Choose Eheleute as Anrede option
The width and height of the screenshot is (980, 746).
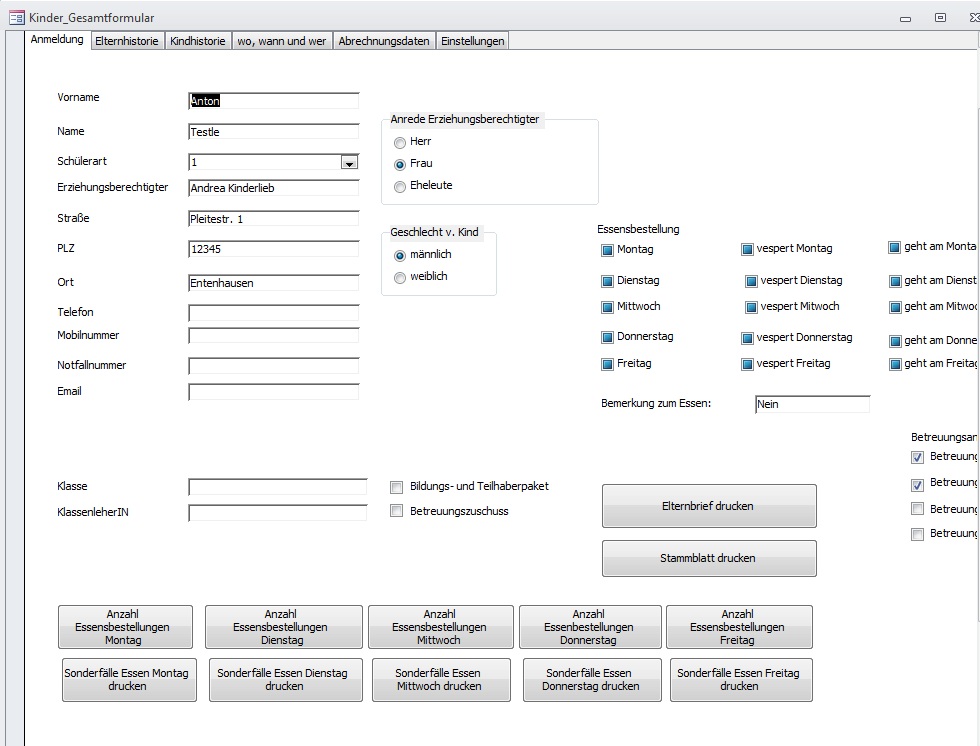pos(400,186)
